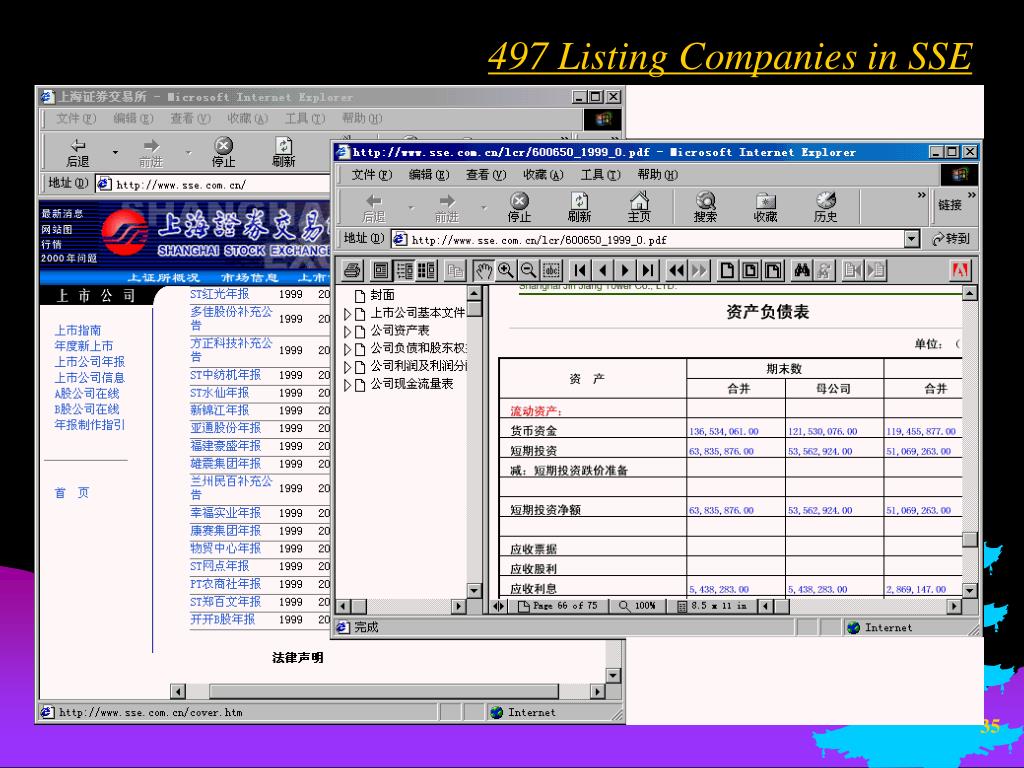Viewport: 1024px width, 768px height.
Task: Go to last page of PDF
Action: tap(647, 270)
